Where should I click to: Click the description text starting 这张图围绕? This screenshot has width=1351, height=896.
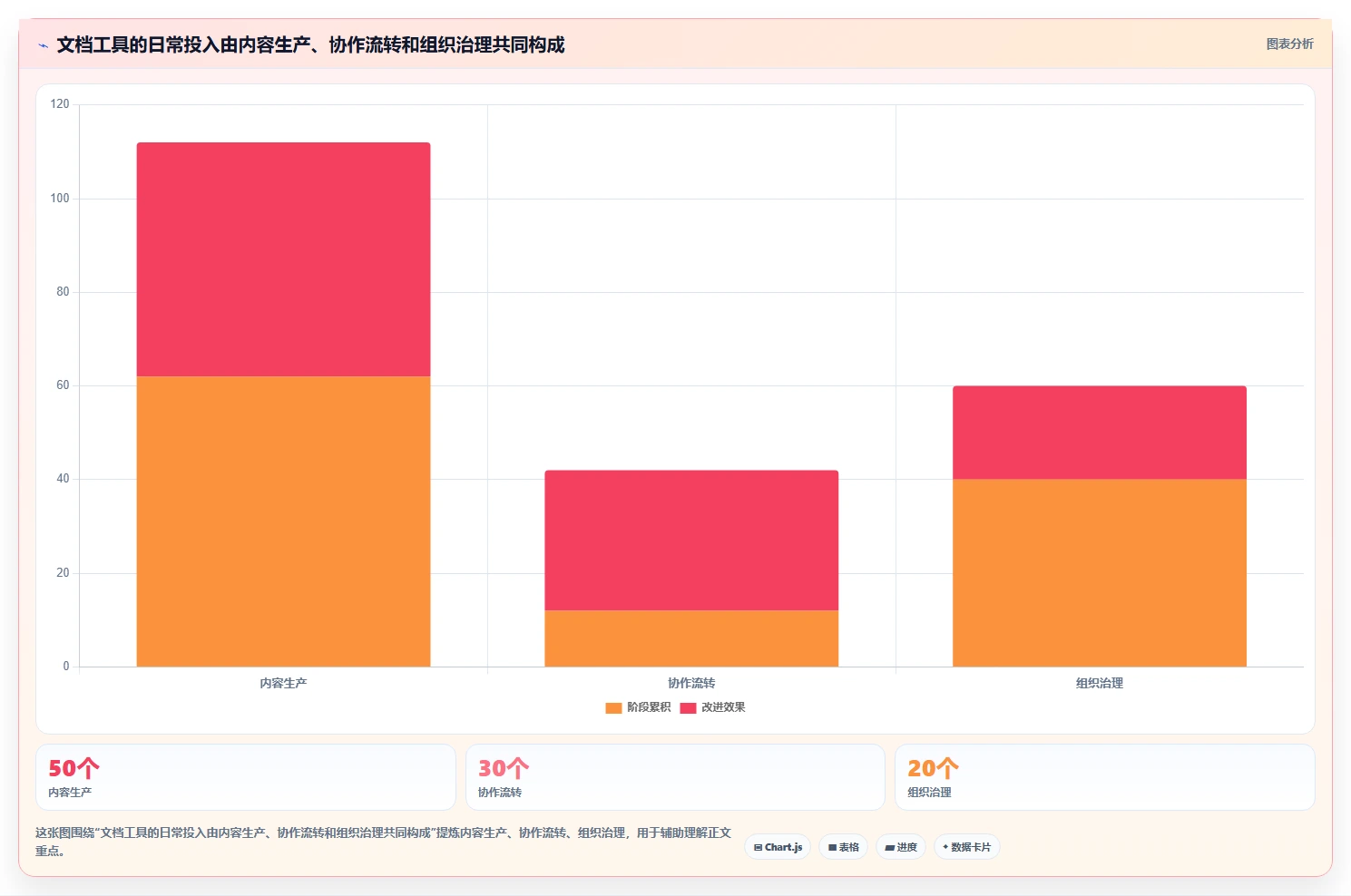(383, 842)
